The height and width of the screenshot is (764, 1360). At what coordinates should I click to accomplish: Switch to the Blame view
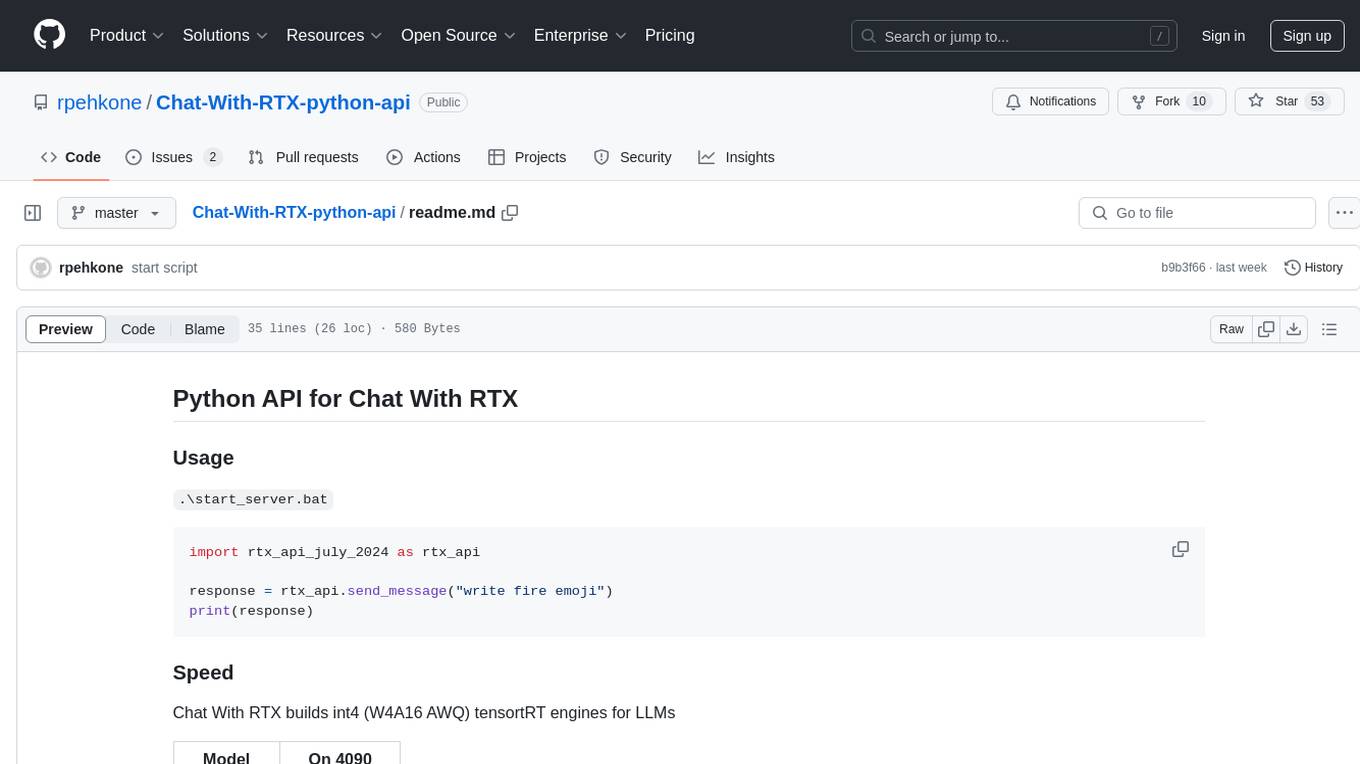(x=205, y=329)
